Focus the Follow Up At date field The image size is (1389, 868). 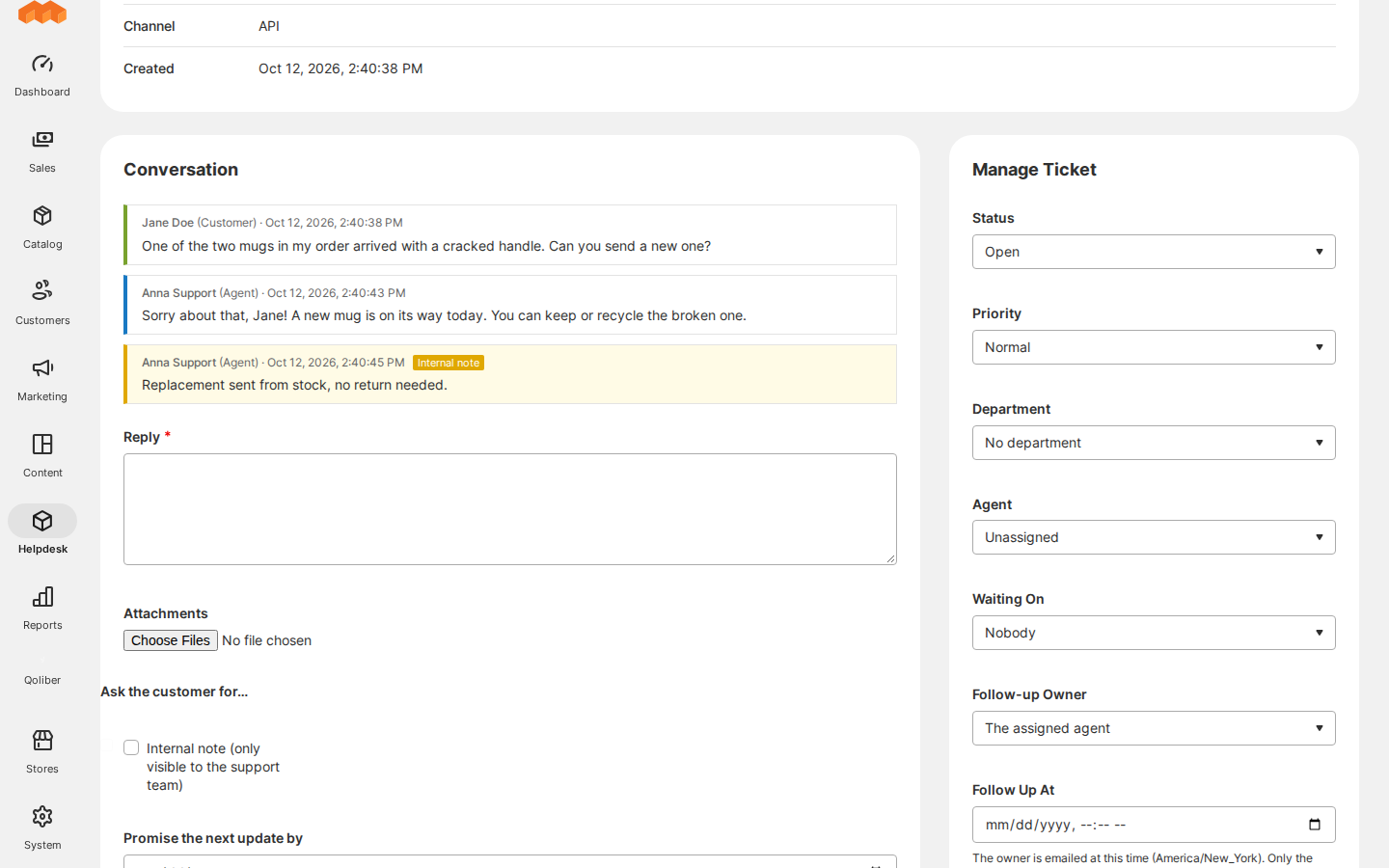[x=1154, y=825]
